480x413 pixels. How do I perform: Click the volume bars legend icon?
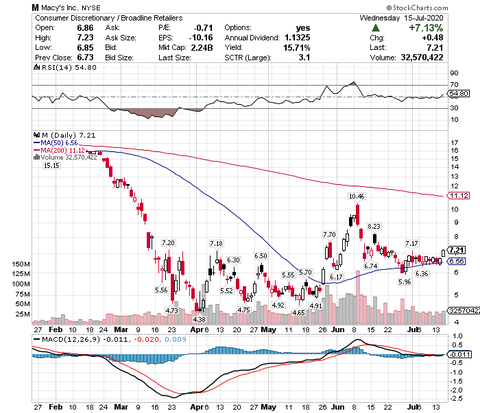[x=37, y=157]
